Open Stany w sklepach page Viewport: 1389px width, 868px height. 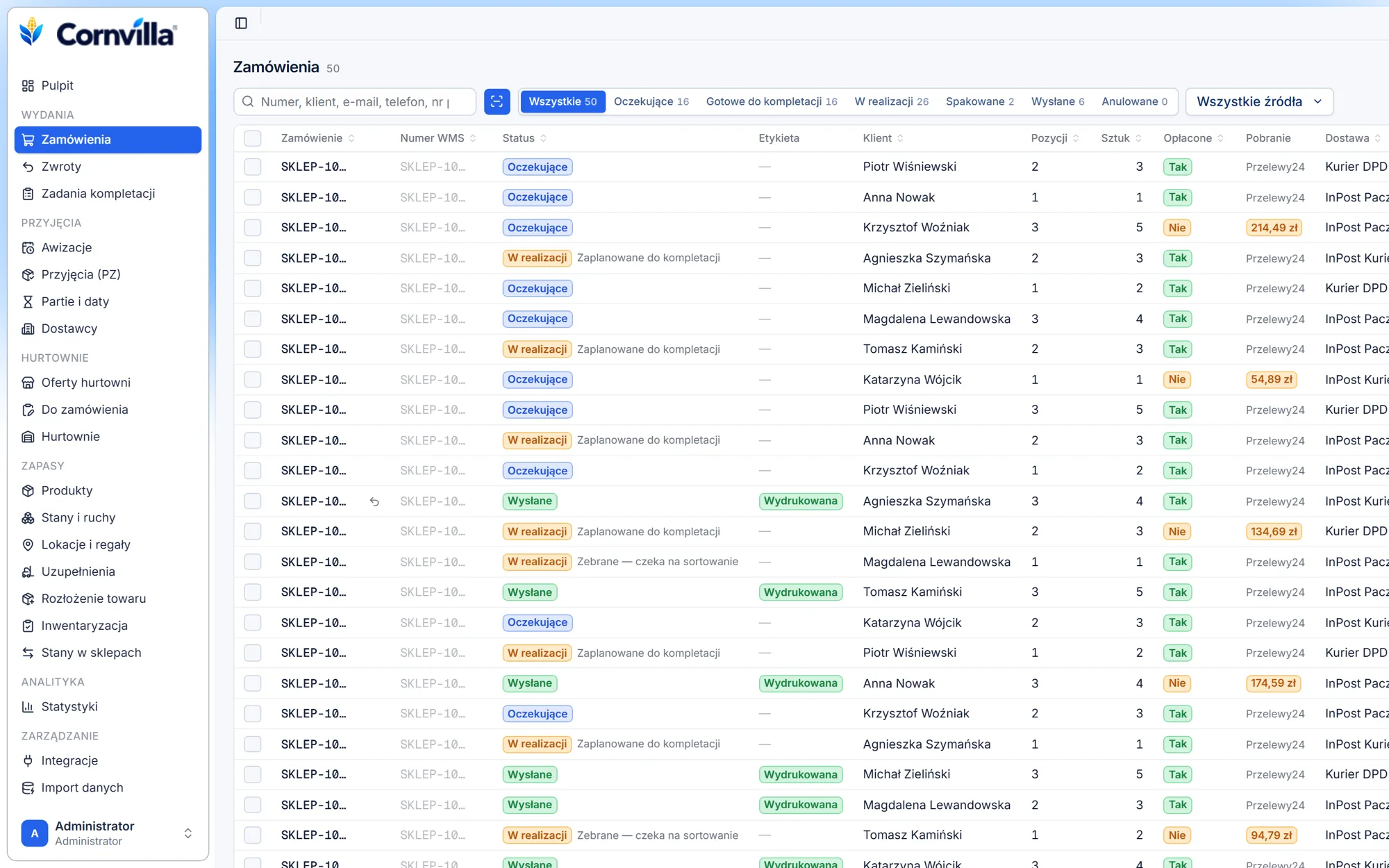108,653
